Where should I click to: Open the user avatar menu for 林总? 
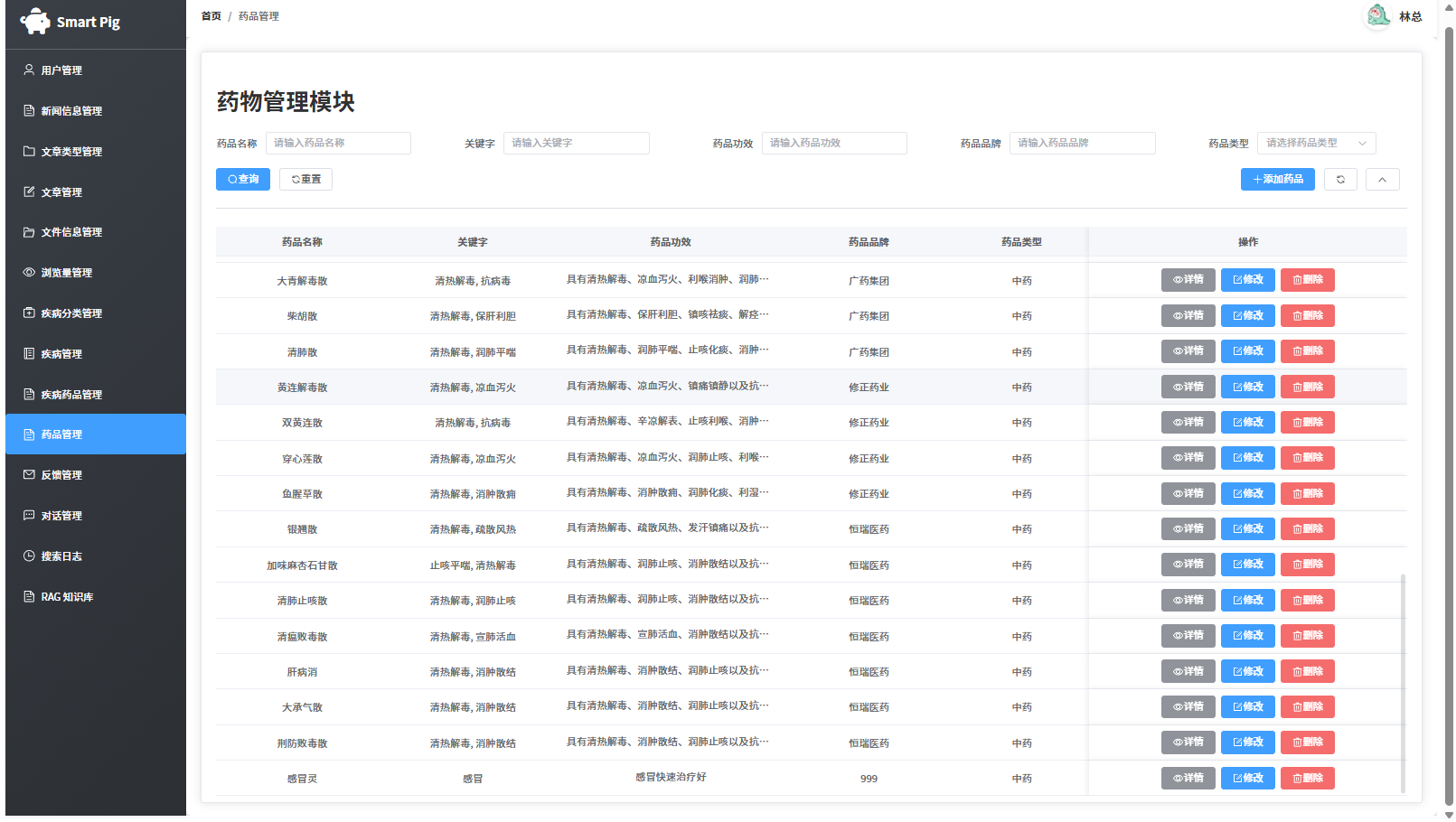[1377, 16]
